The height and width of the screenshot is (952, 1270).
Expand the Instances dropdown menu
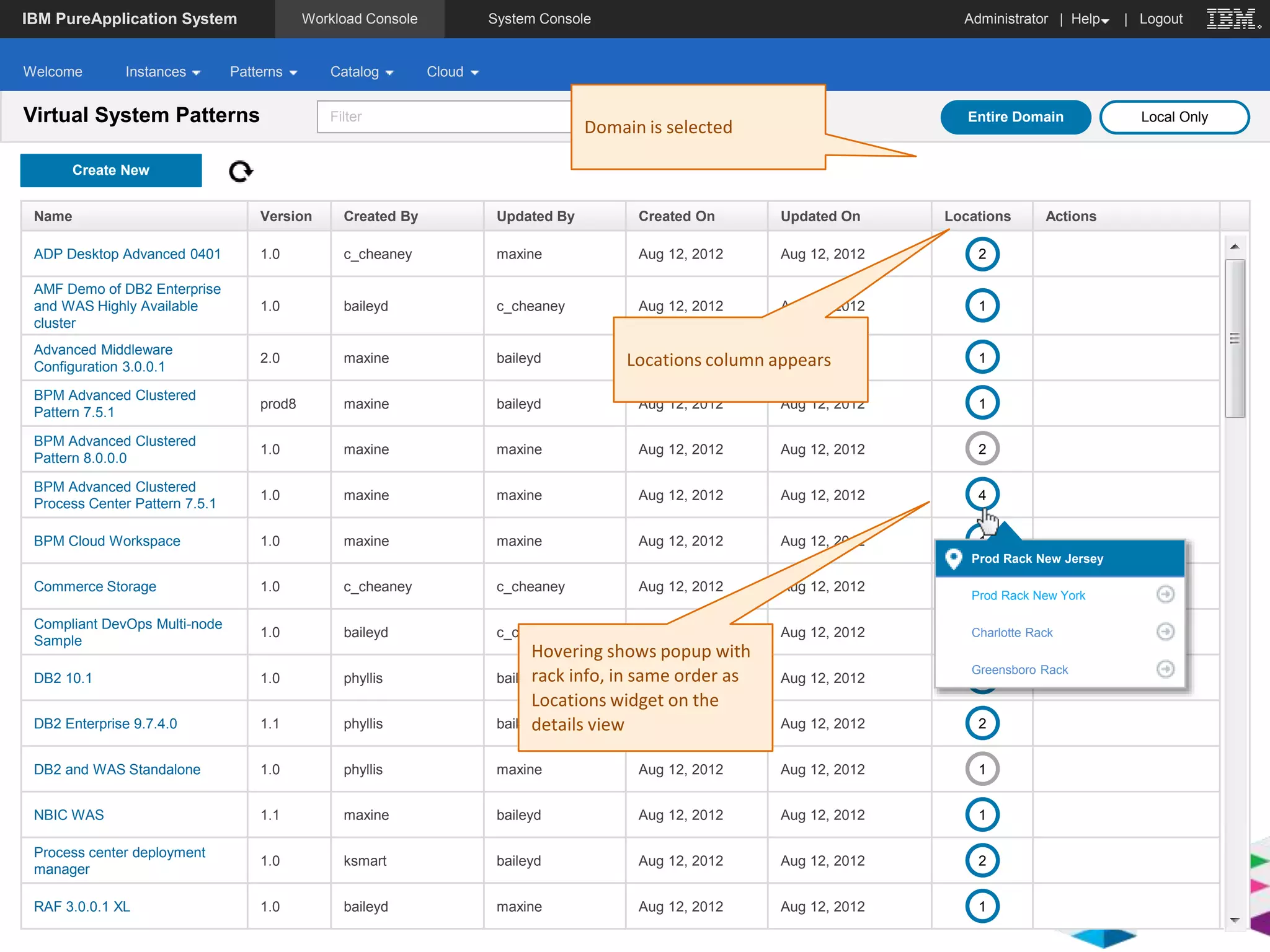[x=162, y=72]
